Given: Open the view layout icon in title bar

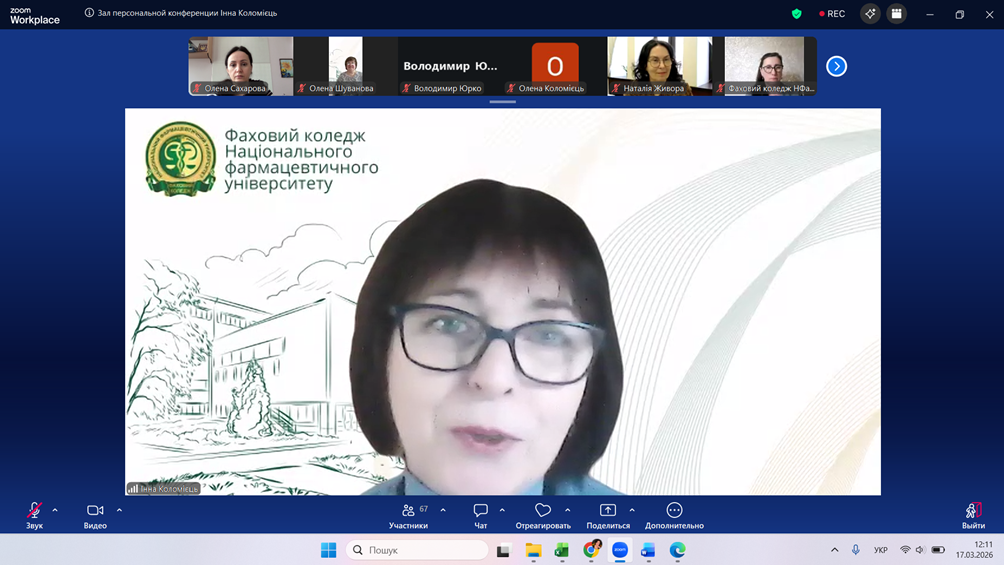Looking at the screenshot, I should (x=896, y=14).
